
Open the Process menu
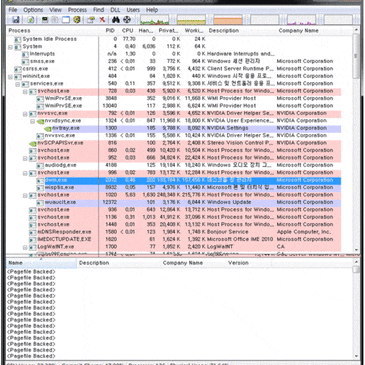tap(77, 10)
